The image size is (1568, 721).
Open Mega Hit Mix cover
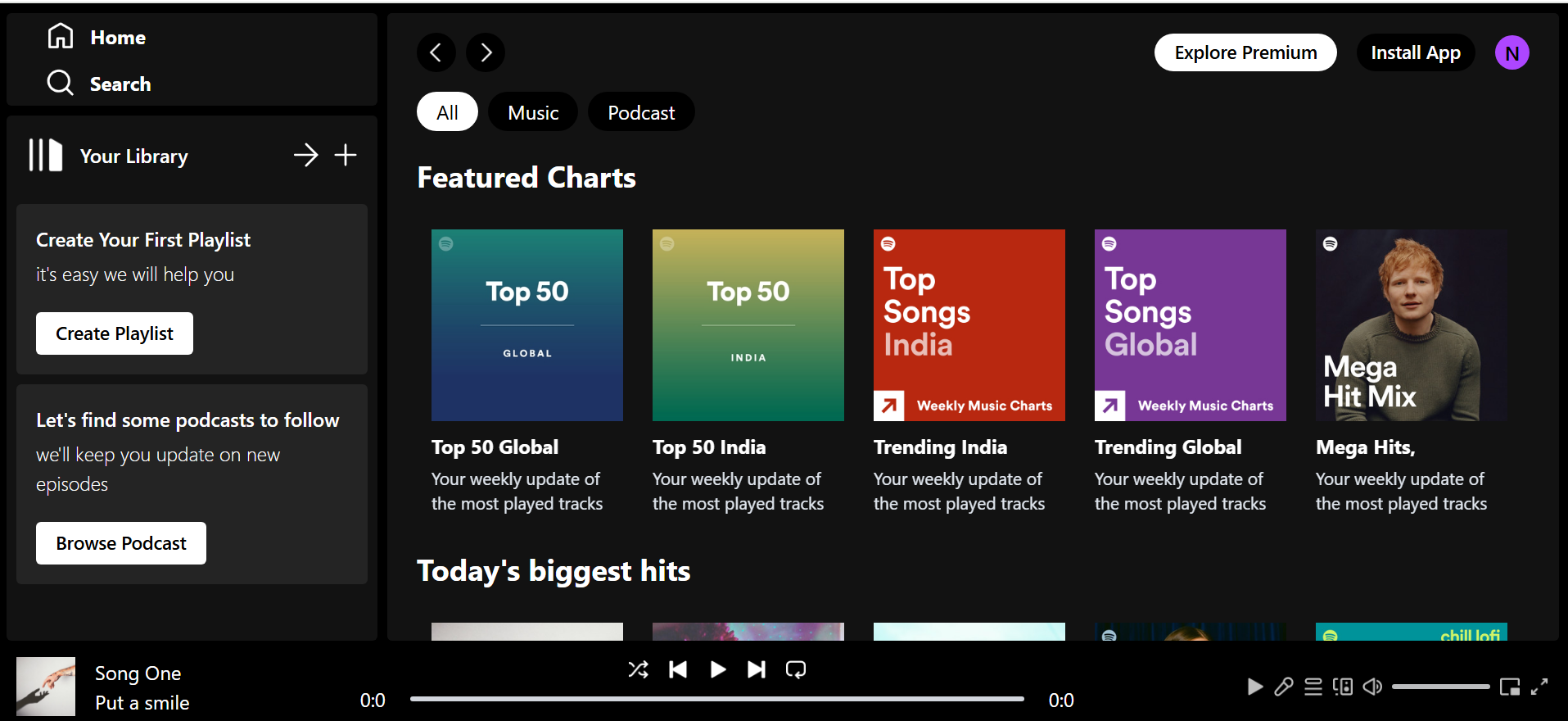pos(1412,325)
